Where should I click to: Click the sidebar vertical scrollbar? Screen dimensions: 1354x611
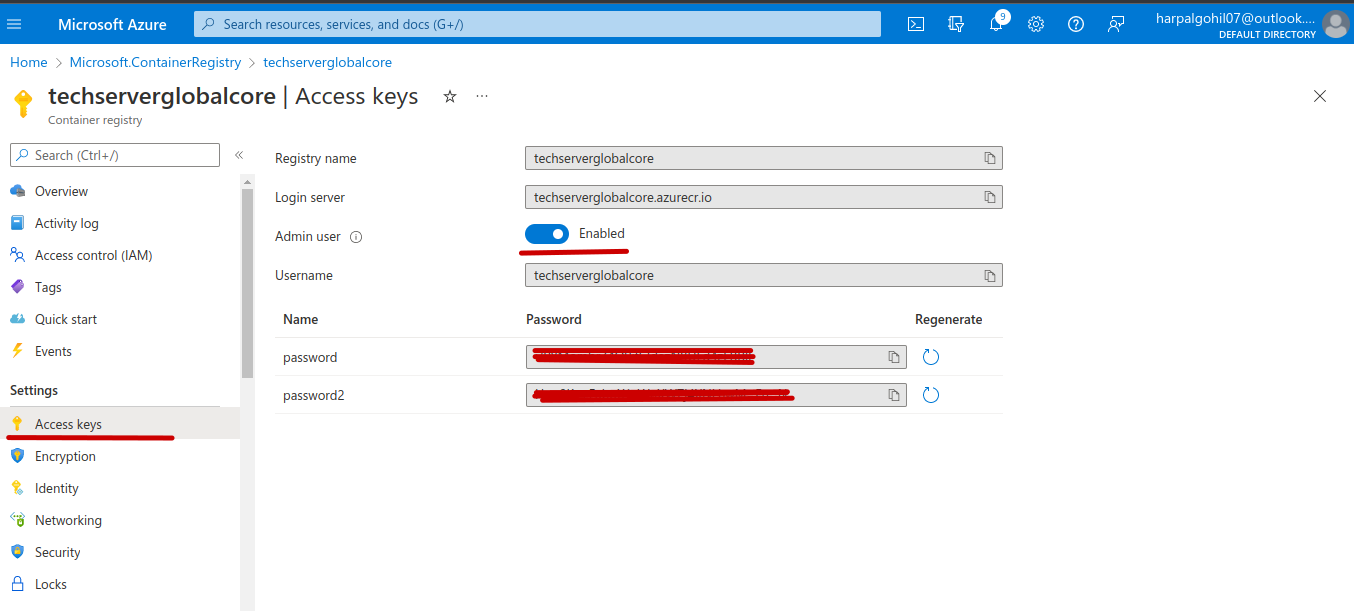pyautogui.click(x=247, y=285)
